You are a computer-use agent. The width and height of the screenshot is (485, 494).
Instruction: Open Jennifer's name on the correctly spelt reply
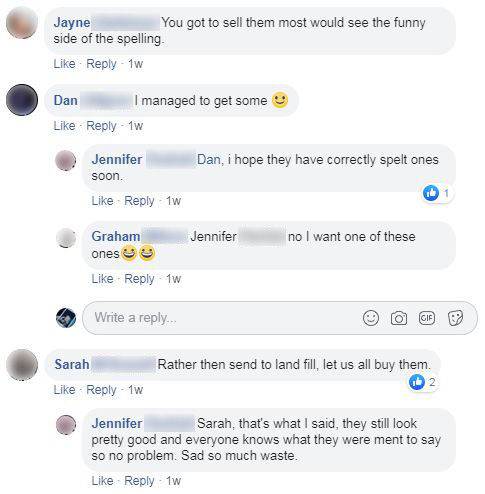click(x=117, y=159)
